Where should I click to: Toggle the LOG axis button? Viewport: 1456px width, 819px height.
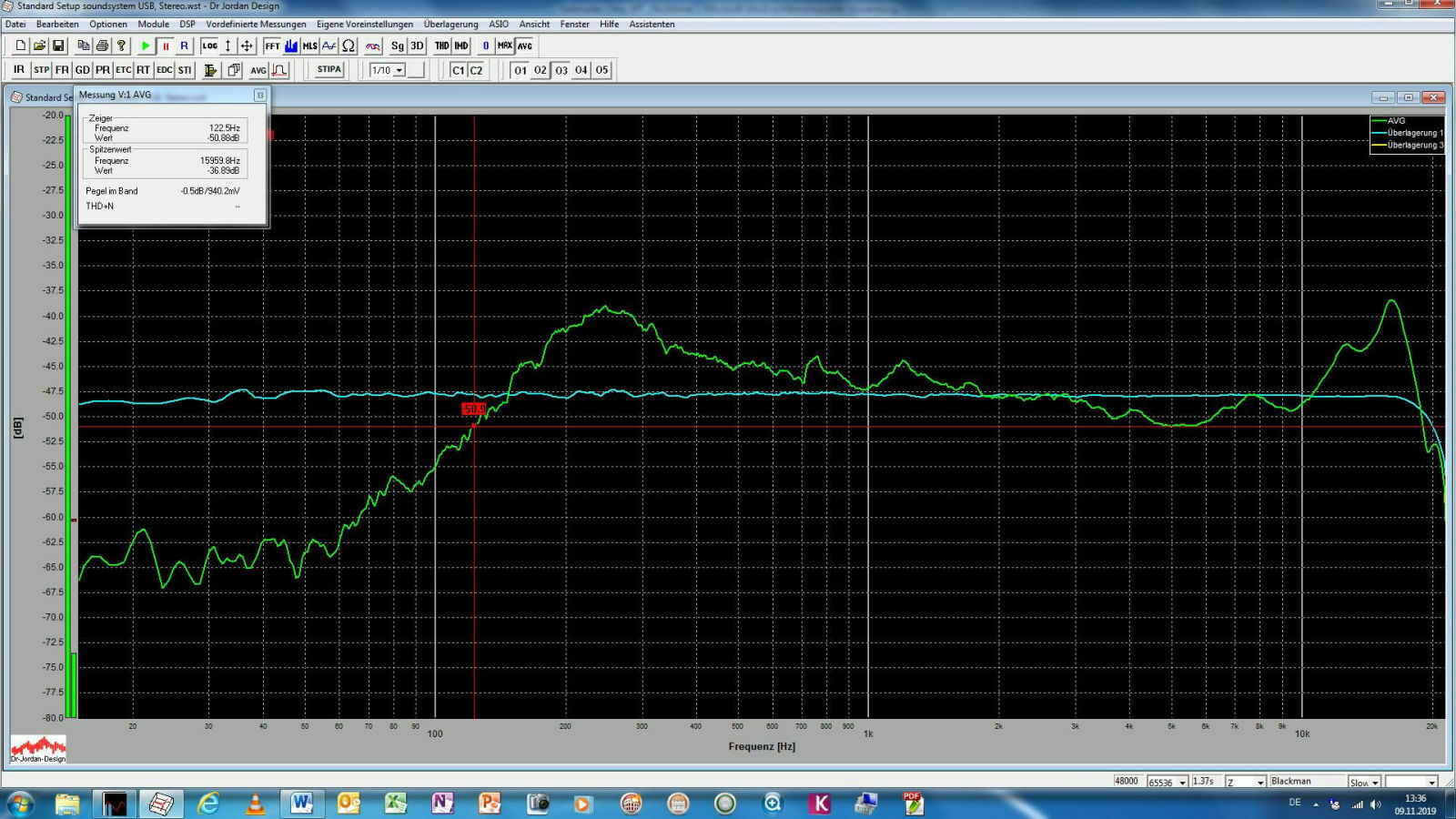coord(210,45)
